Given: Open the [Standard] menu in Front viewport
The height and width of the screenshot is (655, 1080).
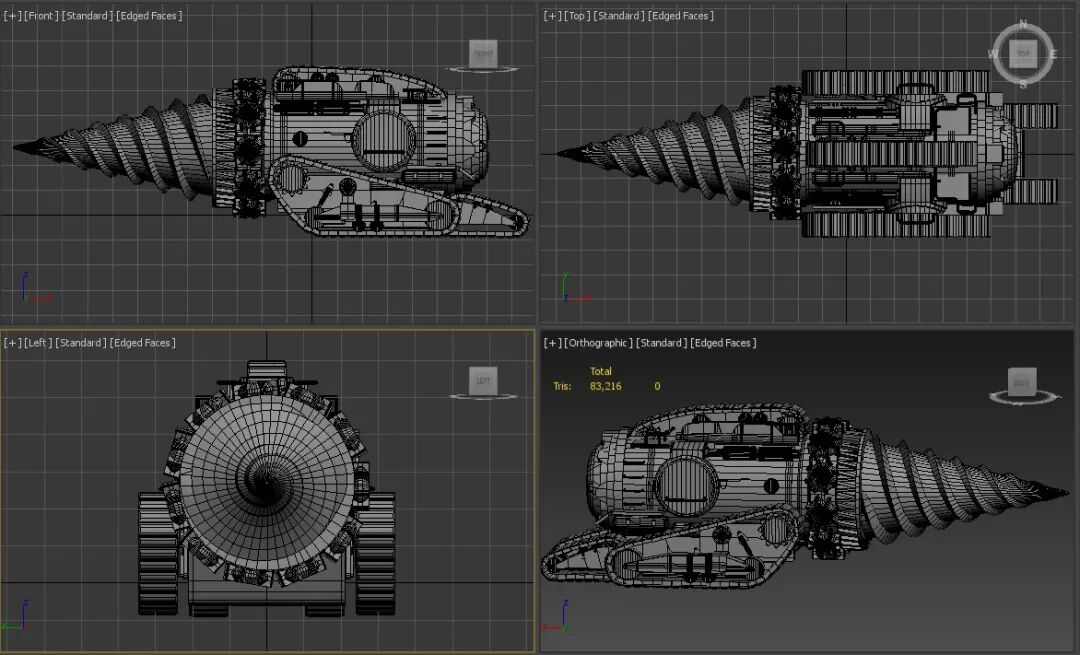Looking at the screenshot, I should coord(87,15).
